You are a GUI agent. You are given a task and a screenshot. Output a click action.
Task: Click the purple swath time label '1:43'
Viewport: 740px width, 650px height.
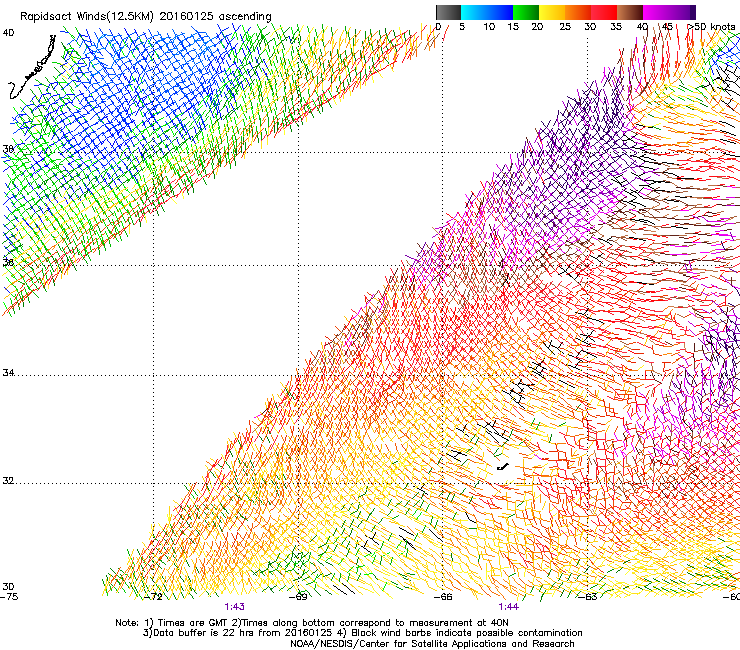click(235, 607)
